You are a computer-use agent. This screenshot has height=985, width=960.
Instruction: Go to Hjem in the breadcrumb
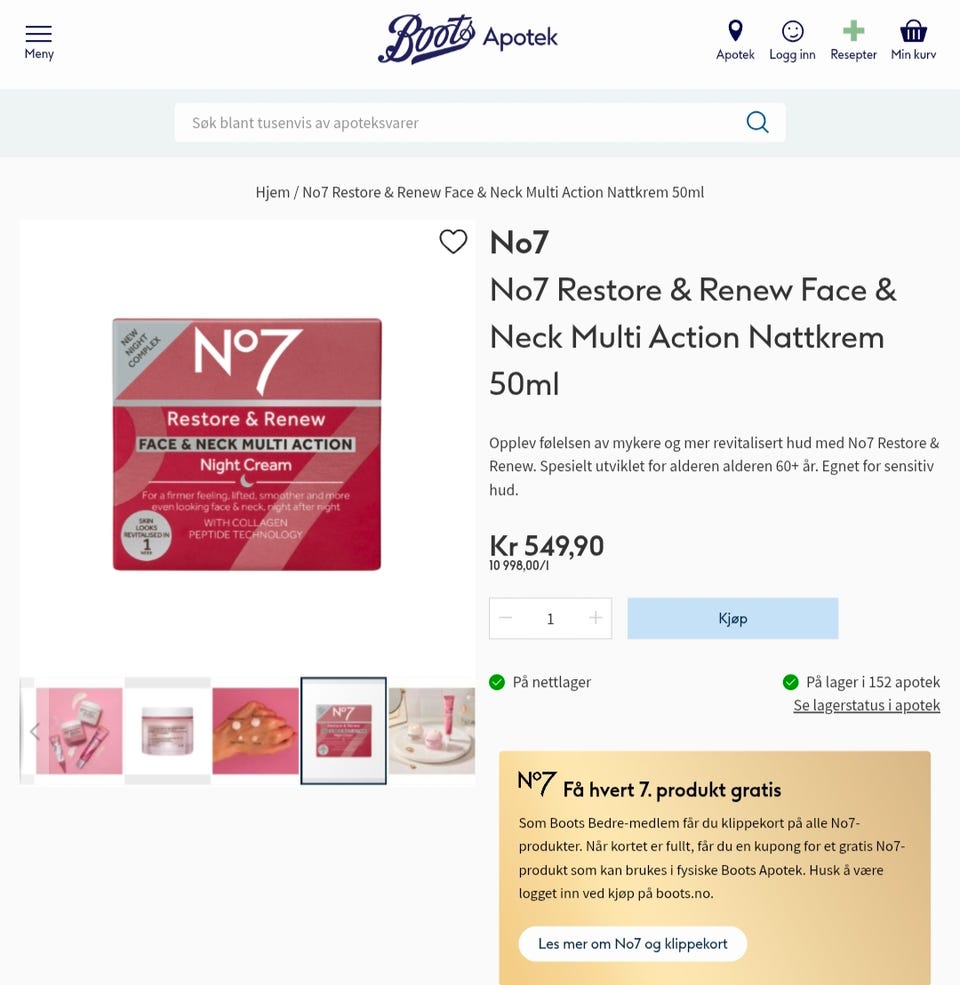[x=273, y=192]
